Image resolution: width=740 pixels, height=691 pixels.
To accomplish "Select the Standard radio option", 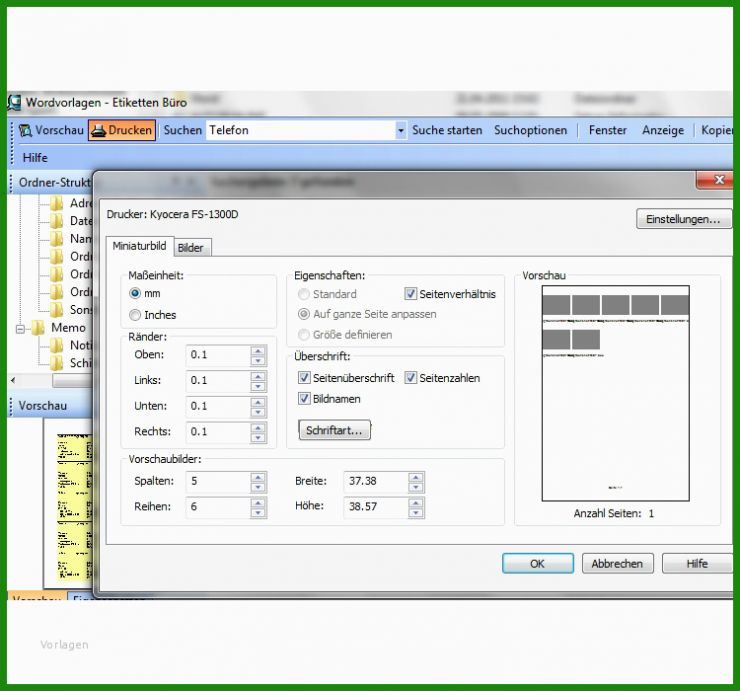I will 304,294.
